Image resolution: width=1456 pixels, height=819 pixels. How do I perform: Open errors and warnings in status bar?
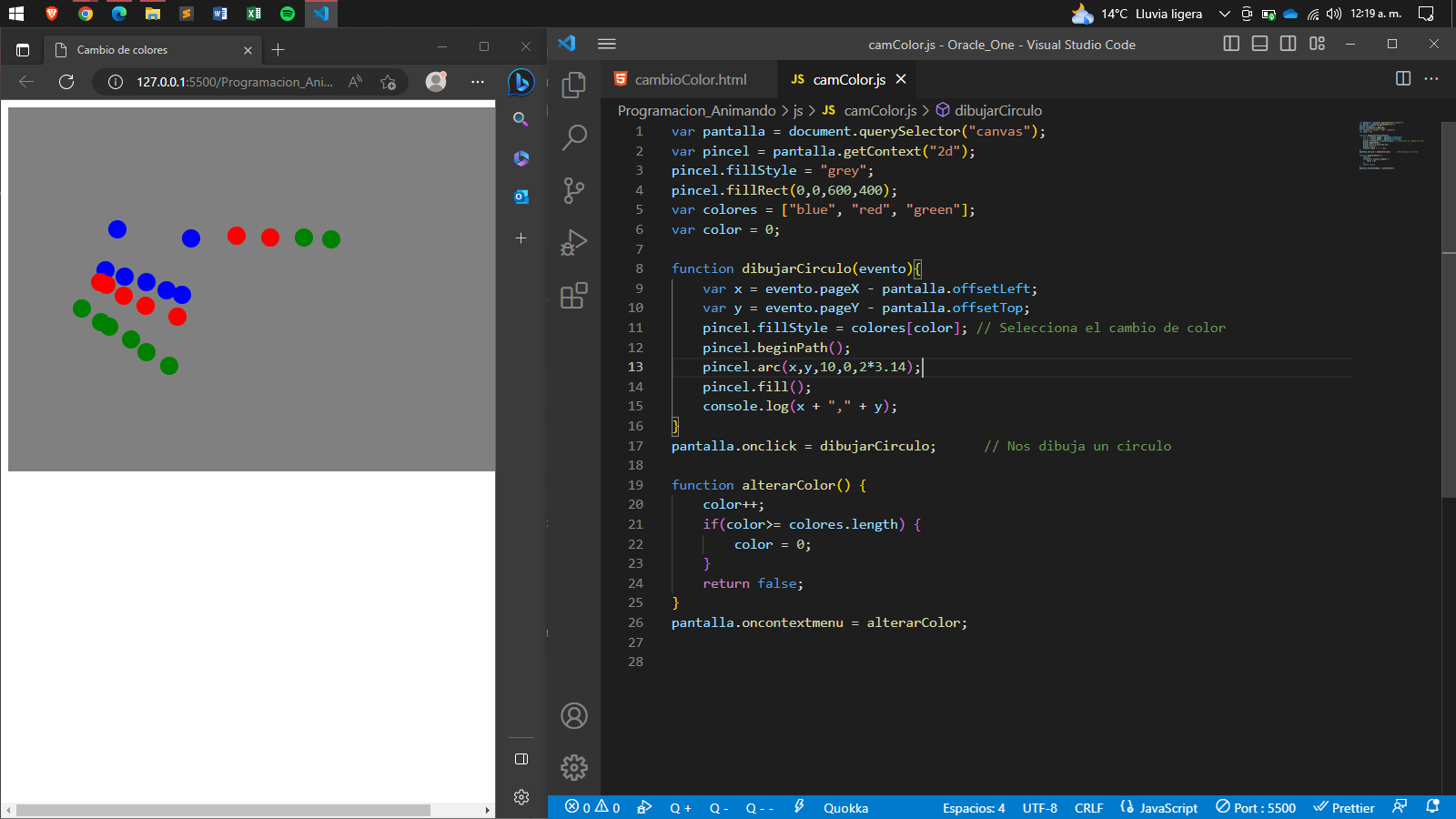point(592,807)
